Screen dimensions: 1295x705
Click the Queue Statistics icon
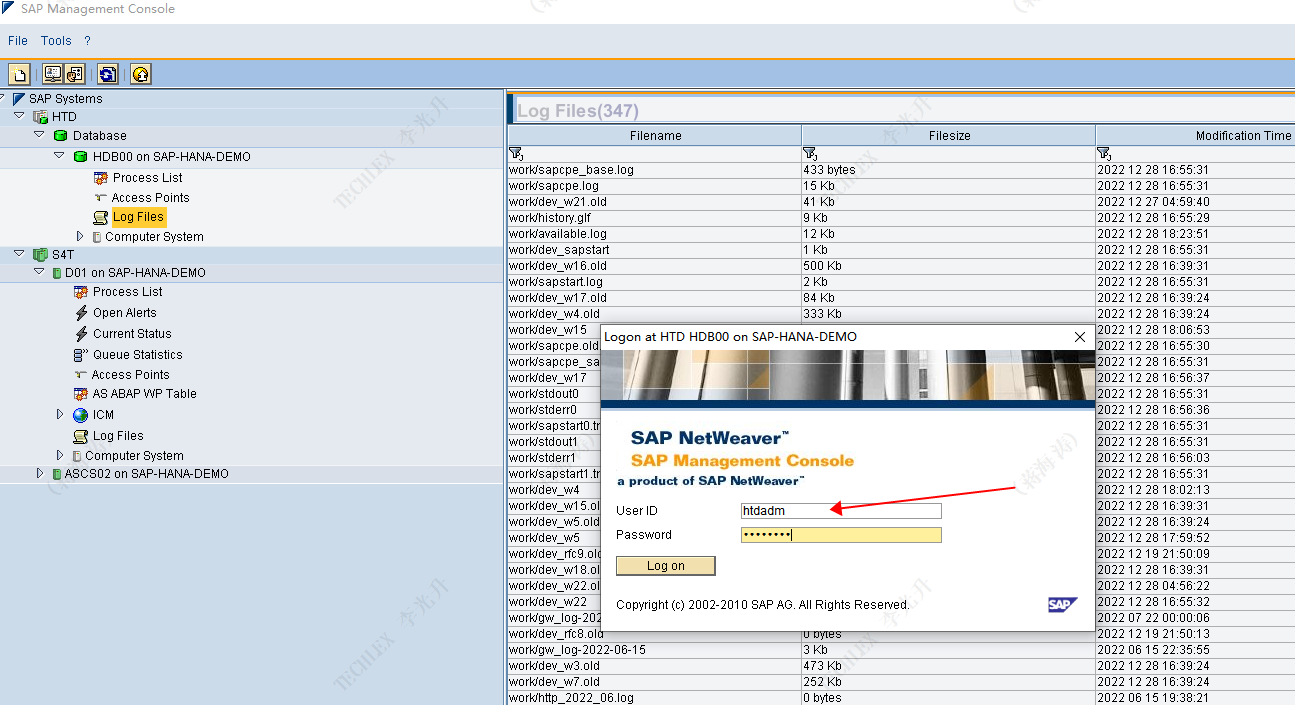coord(81,355)
